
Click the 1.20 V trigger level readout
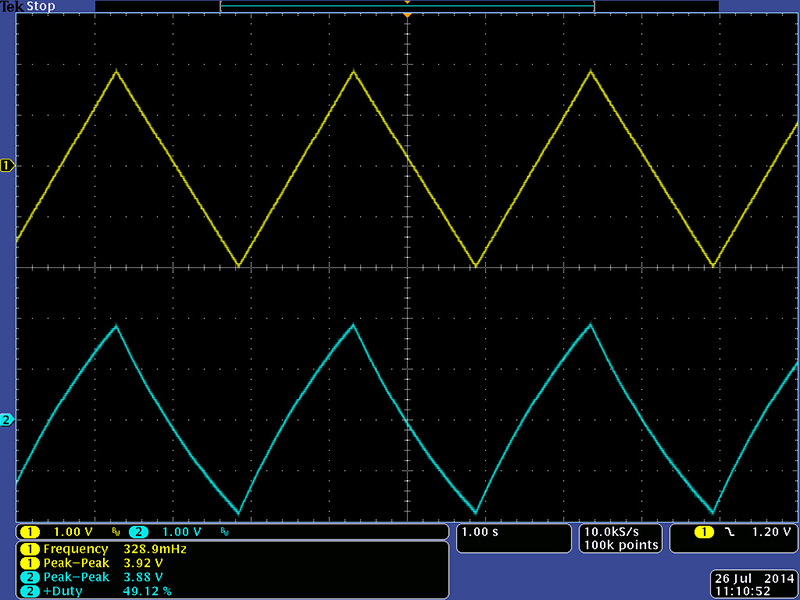pos(763,532)
